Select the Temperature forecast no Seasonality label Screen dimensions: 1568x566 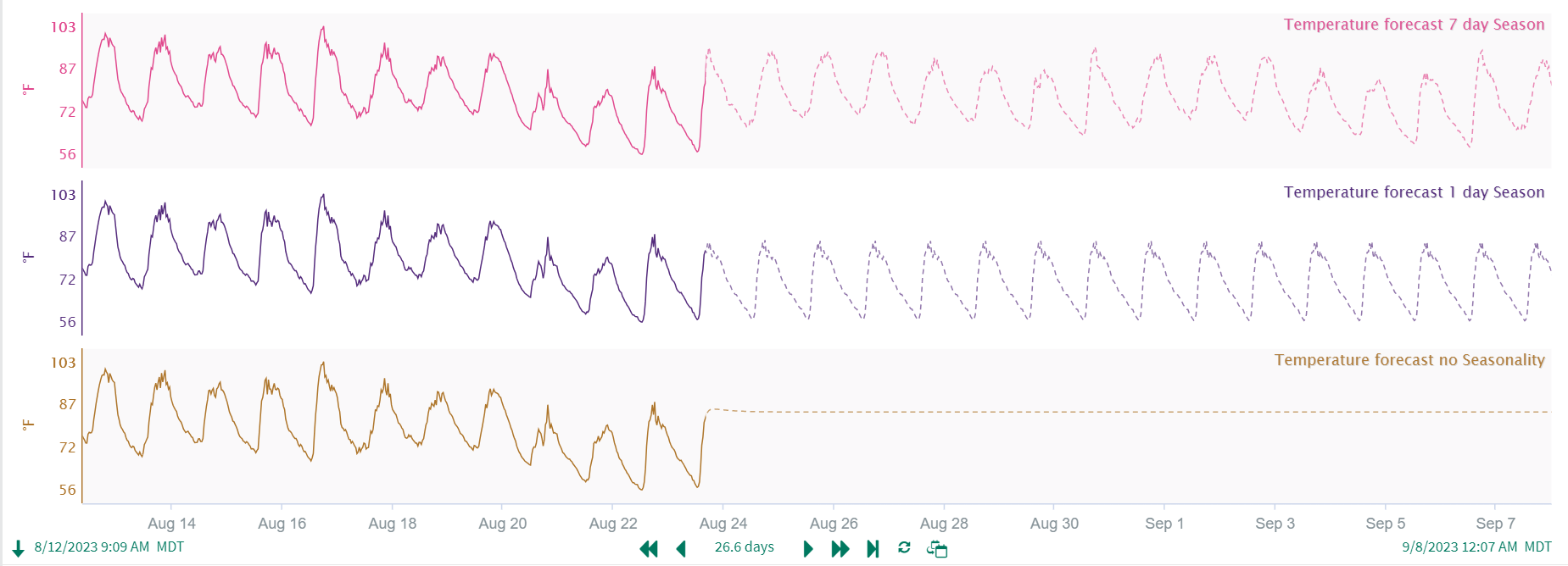click(1409, 360)
